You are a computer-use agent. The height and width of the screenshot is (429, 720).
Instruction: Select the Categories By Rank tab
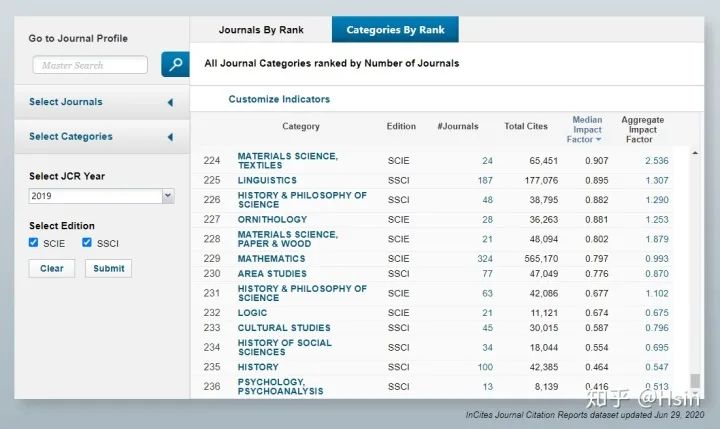(395, 30)
